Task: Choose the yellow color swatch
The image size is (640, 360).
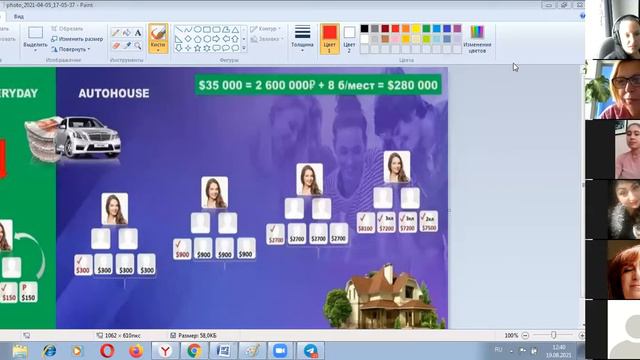Action: (416, 29)
